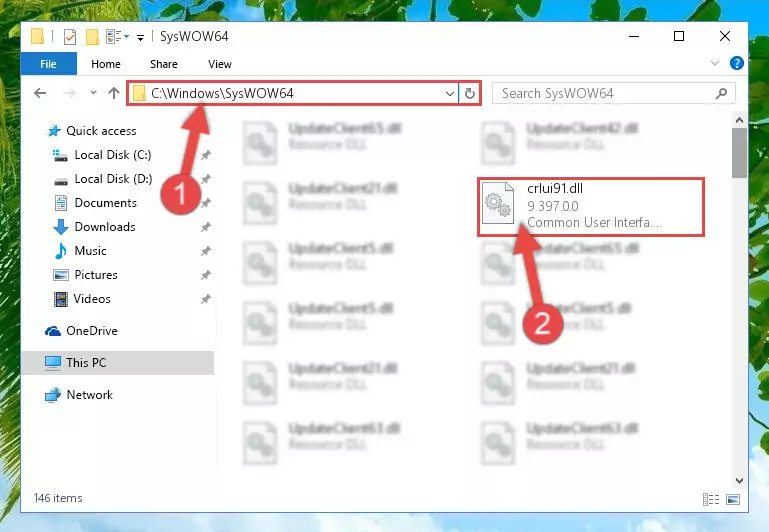Viewport: 769px width, 532px height.
Task: Click the crlui91.dll gear file icon
Action: 498,203
